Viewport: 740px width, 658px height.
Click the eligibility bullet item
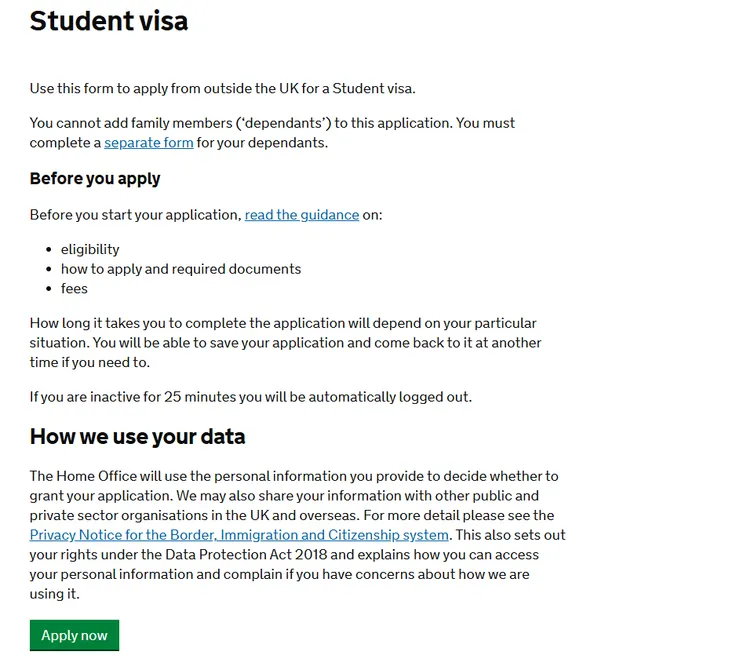click(x=90, y=249)
